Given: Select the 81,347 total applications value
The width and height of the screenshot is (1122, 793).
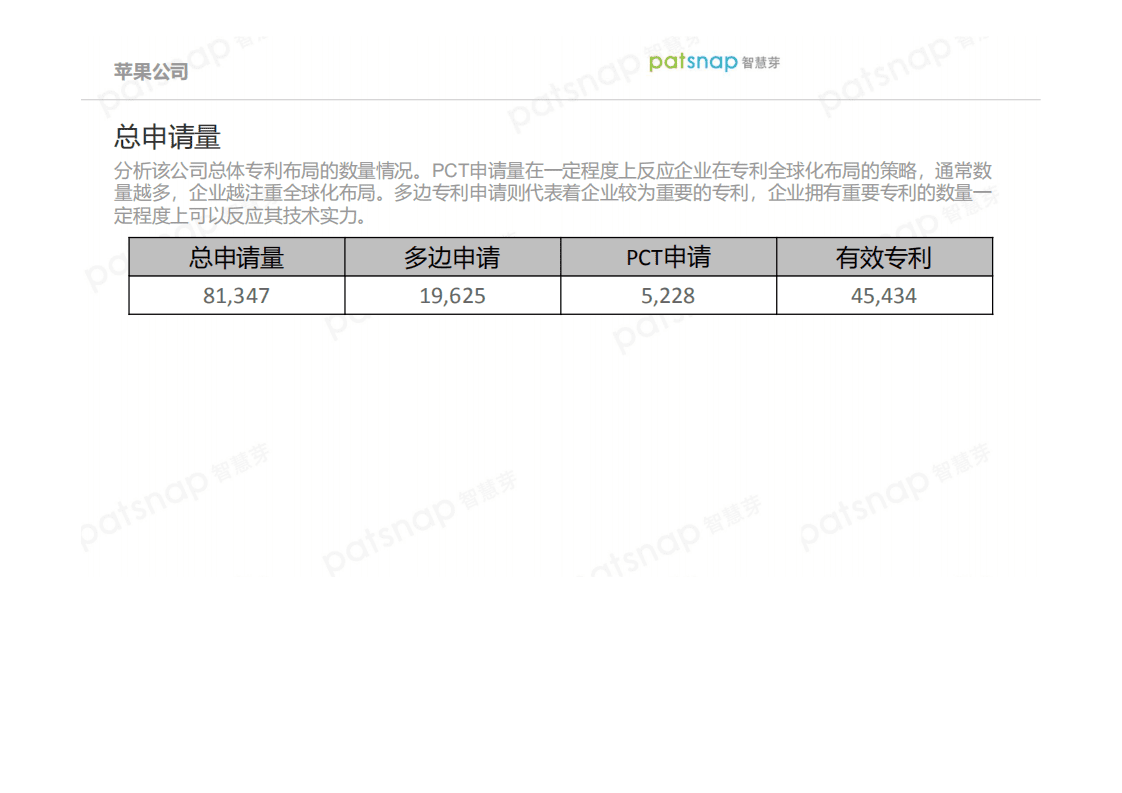Looking at the screenshot, I should 235,295.
